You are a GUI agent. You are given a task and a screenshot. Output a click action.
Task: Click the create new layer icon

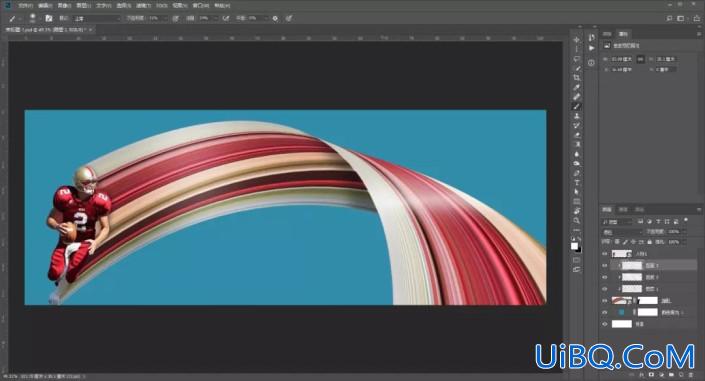pyautogui.click(x=681, y=374)
